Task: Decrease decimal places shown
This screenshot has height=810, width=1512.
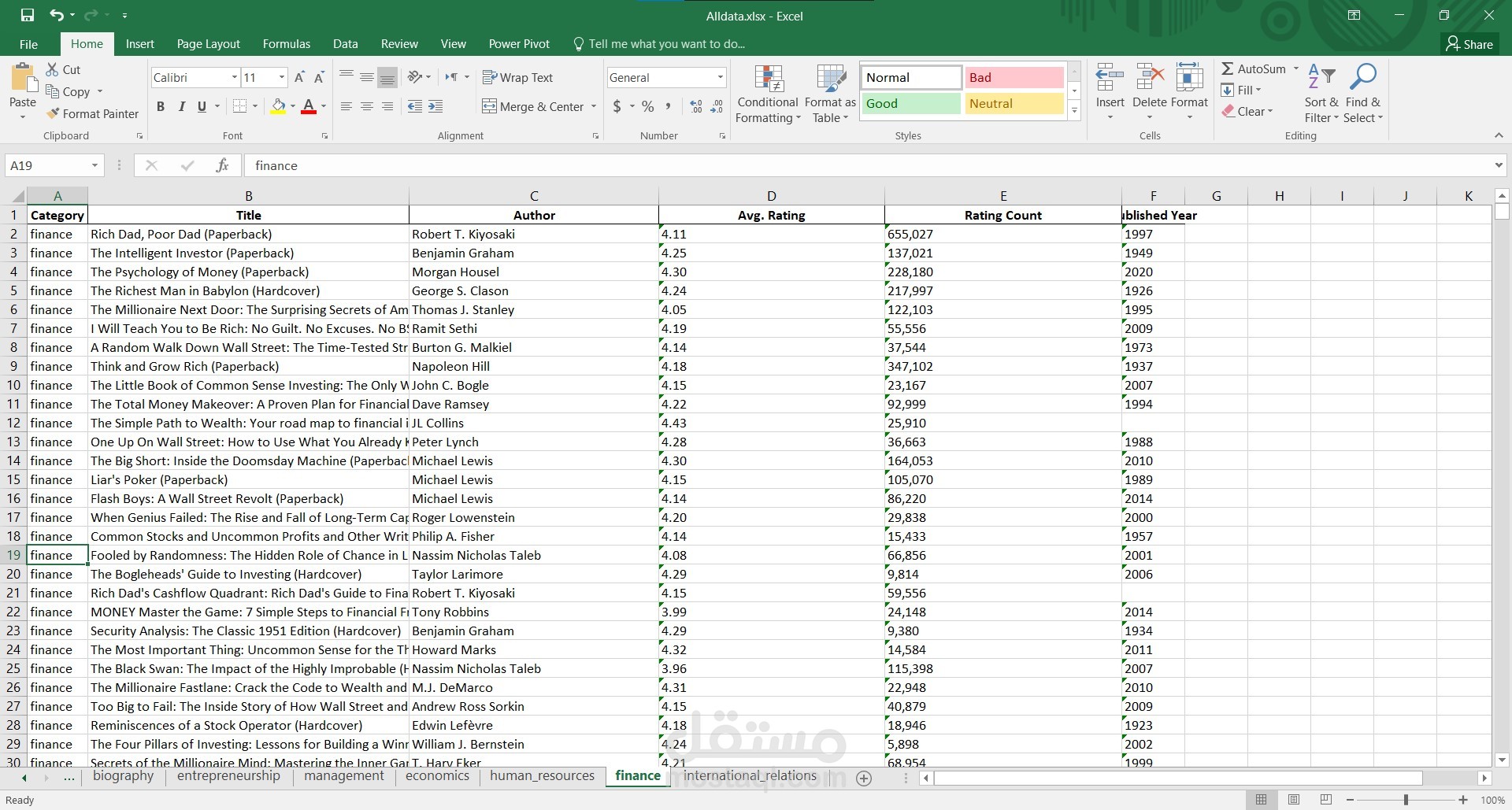Action: [x=717, y=106]
